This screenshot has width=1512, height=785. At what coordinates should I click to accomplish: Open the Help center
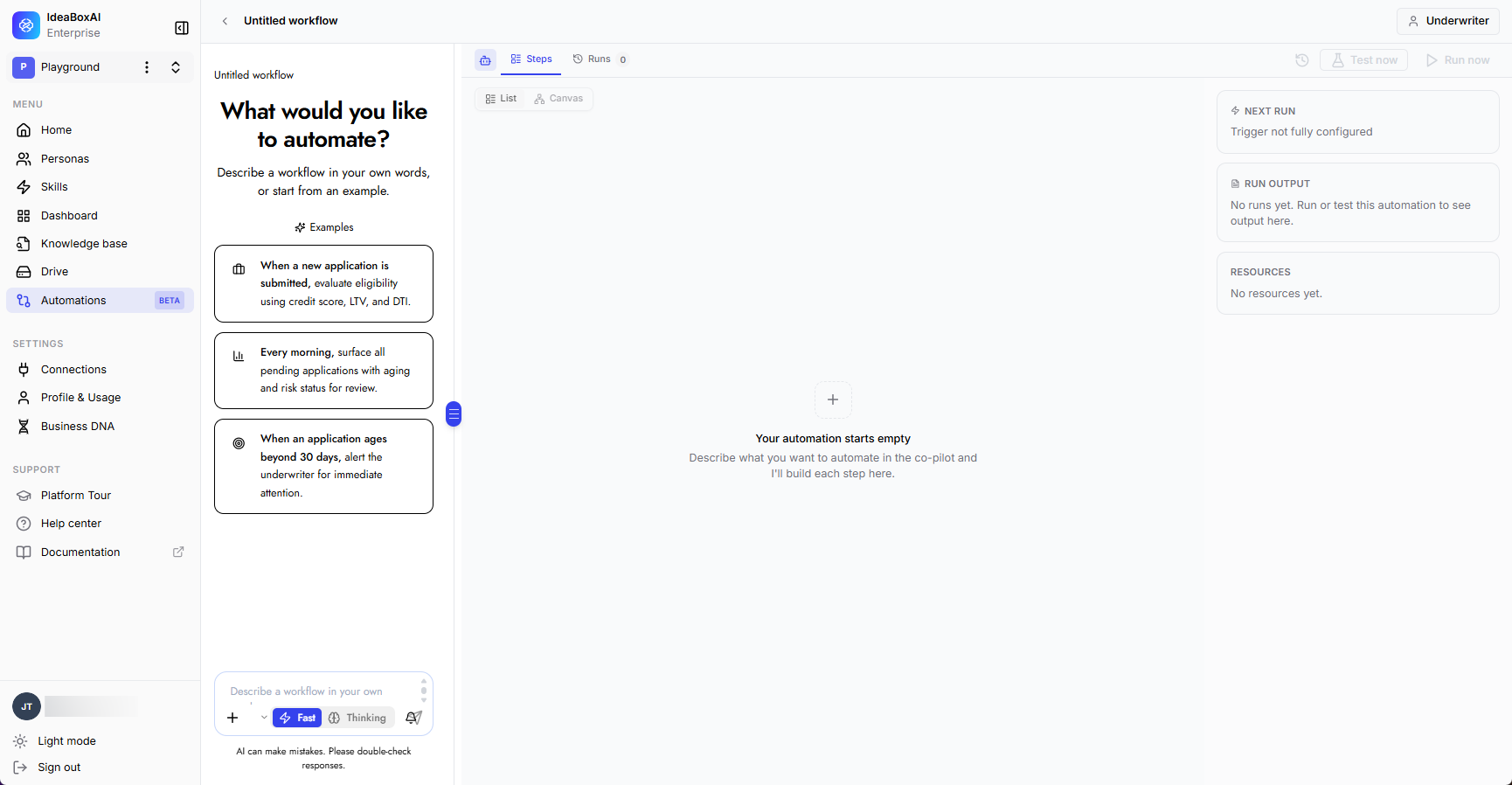click(x=100, y=524)
